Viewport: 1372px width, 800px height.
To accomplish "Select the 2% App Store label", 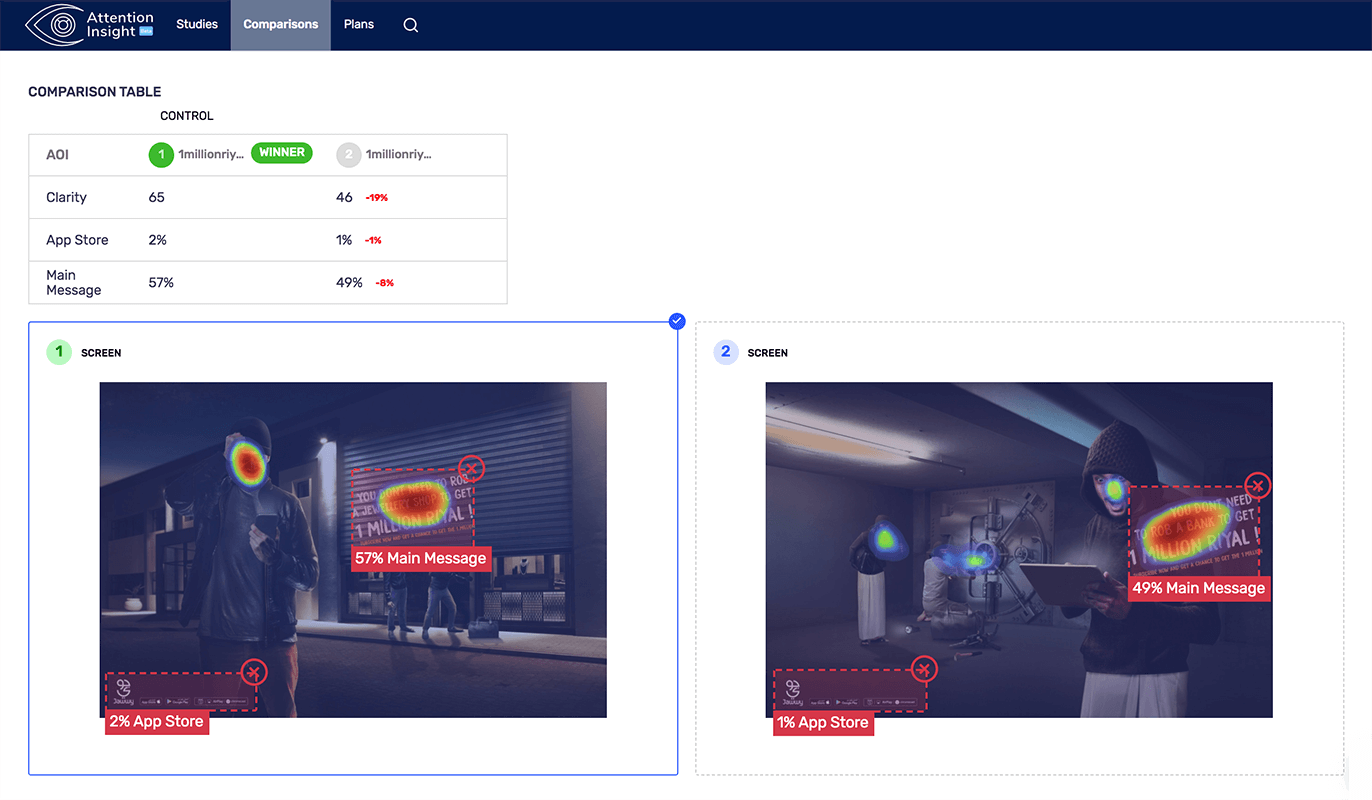I will pyautogui.click(x=157, y=722).
